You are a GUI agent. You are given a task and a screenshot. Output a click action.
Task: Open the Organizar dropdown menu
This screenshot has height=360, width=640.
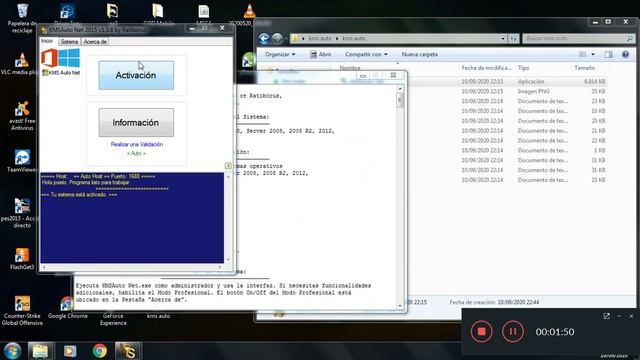pyautogui.click(x=280, y=54)
